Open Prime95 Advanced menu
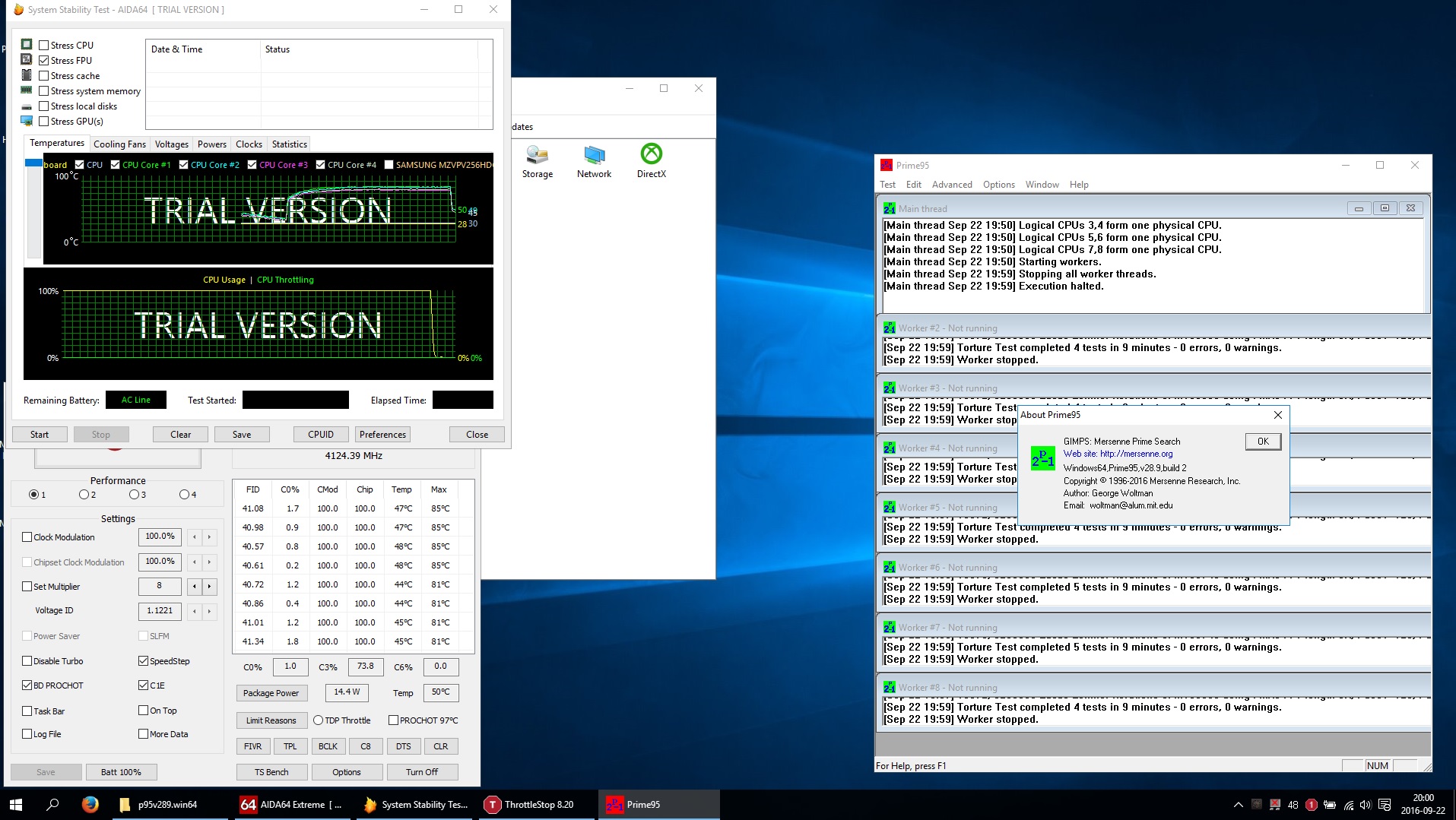Image resolution: width=1456 pixels, height=820 pixels. [x=952, y=185]
